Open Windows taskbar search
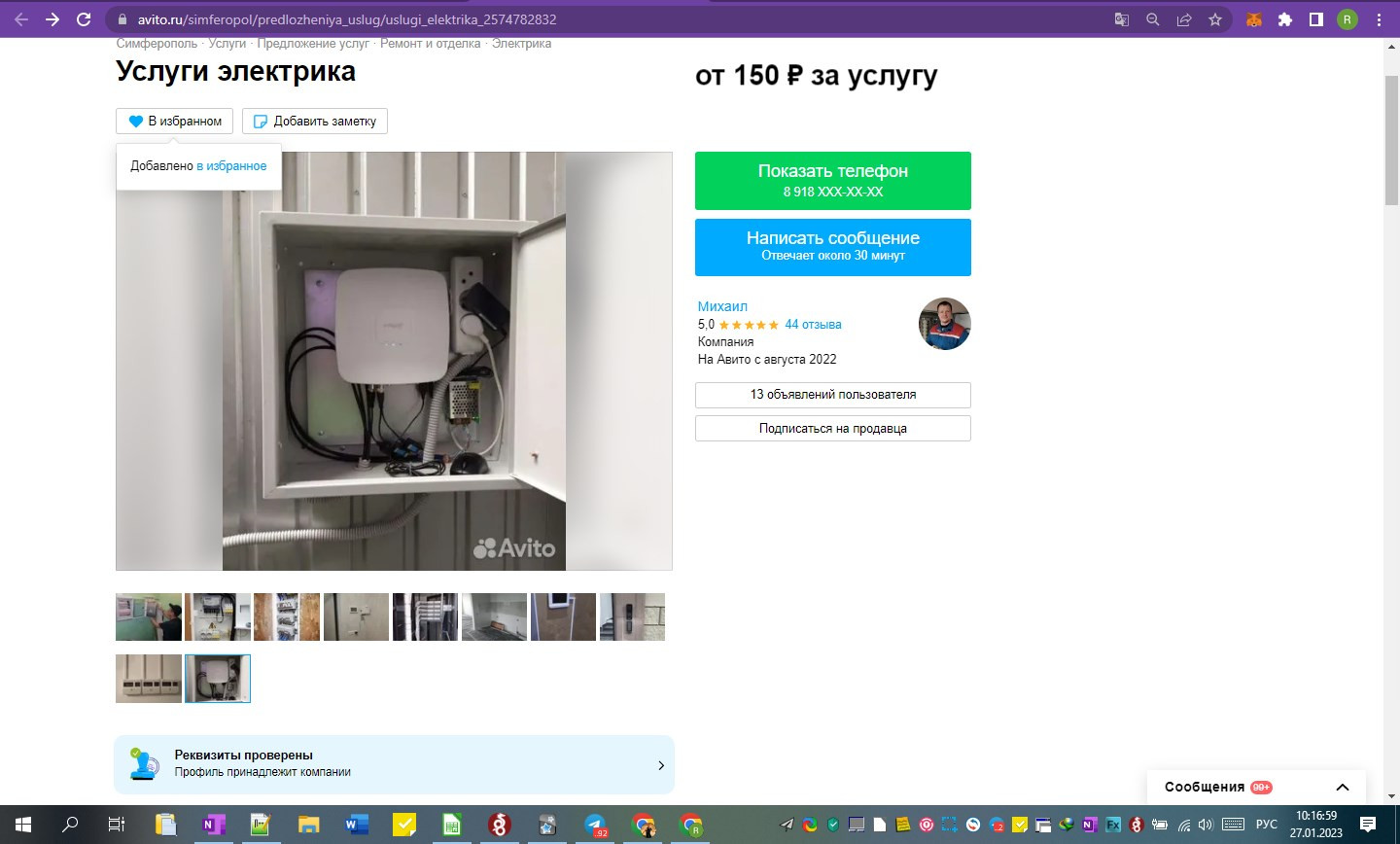 point(70,825)
